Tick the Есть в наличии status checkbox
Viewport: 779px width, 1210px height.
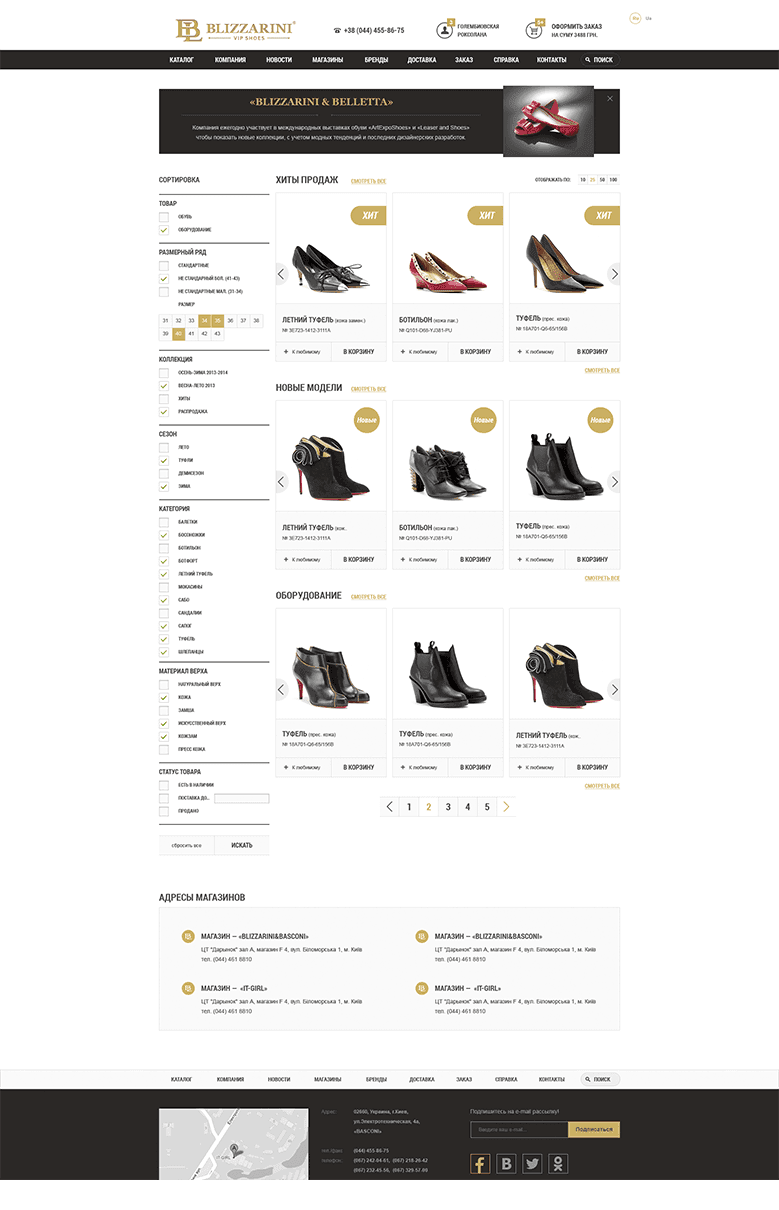tap(164, 785)
